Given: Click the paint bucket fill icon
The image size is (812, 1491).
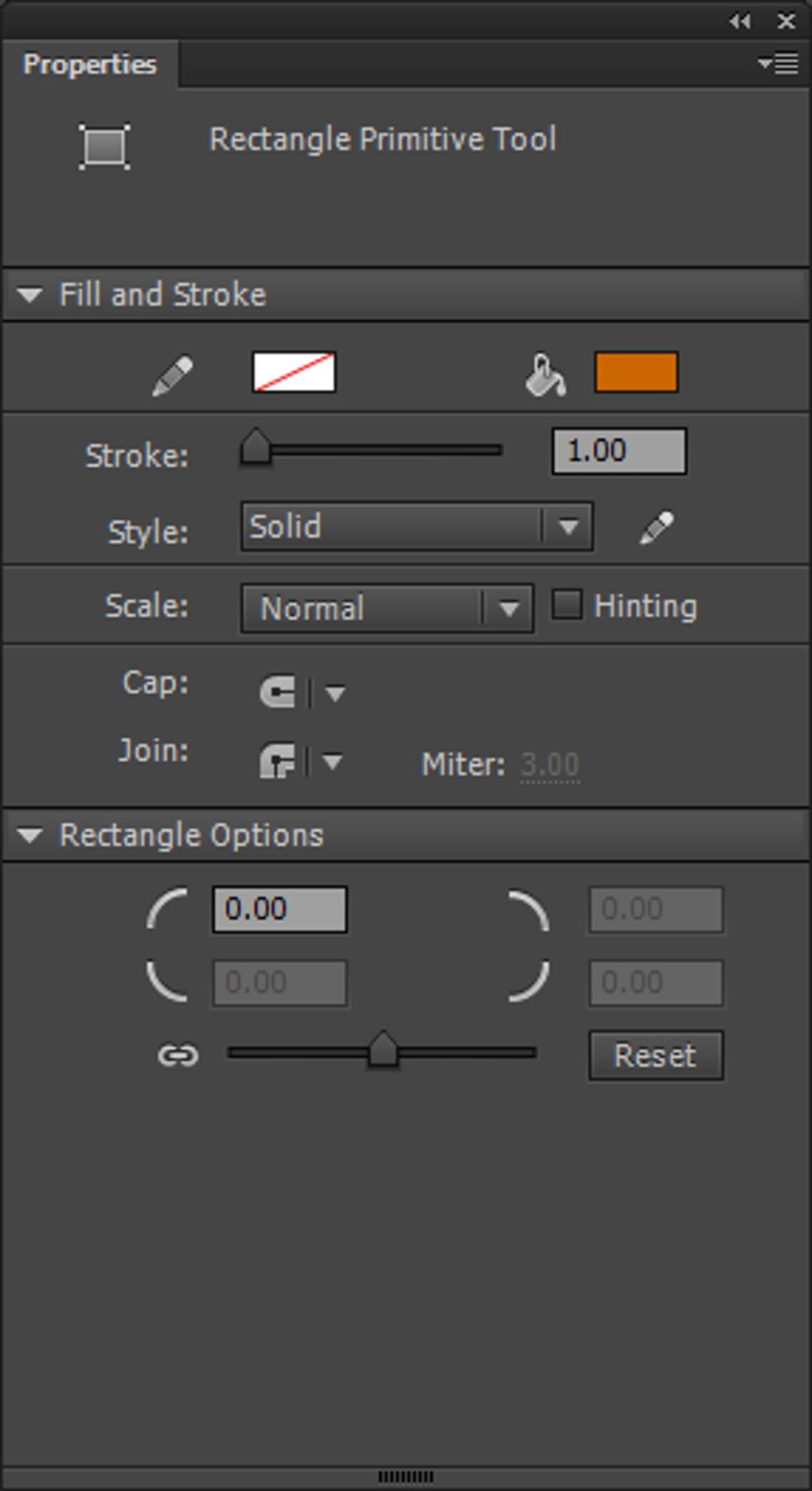Looking at the screenshot, I should [545, 375].
